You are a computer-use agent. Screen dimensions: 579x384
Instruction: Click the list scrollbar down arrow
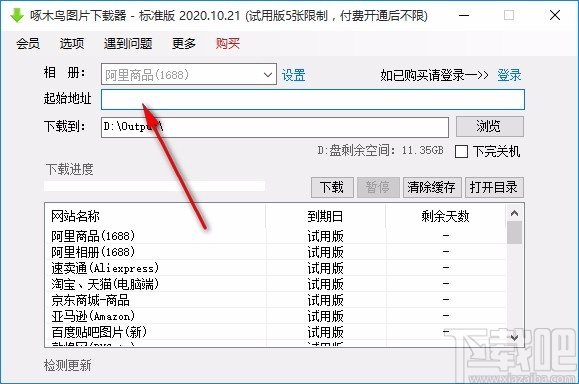click(514, 337)
